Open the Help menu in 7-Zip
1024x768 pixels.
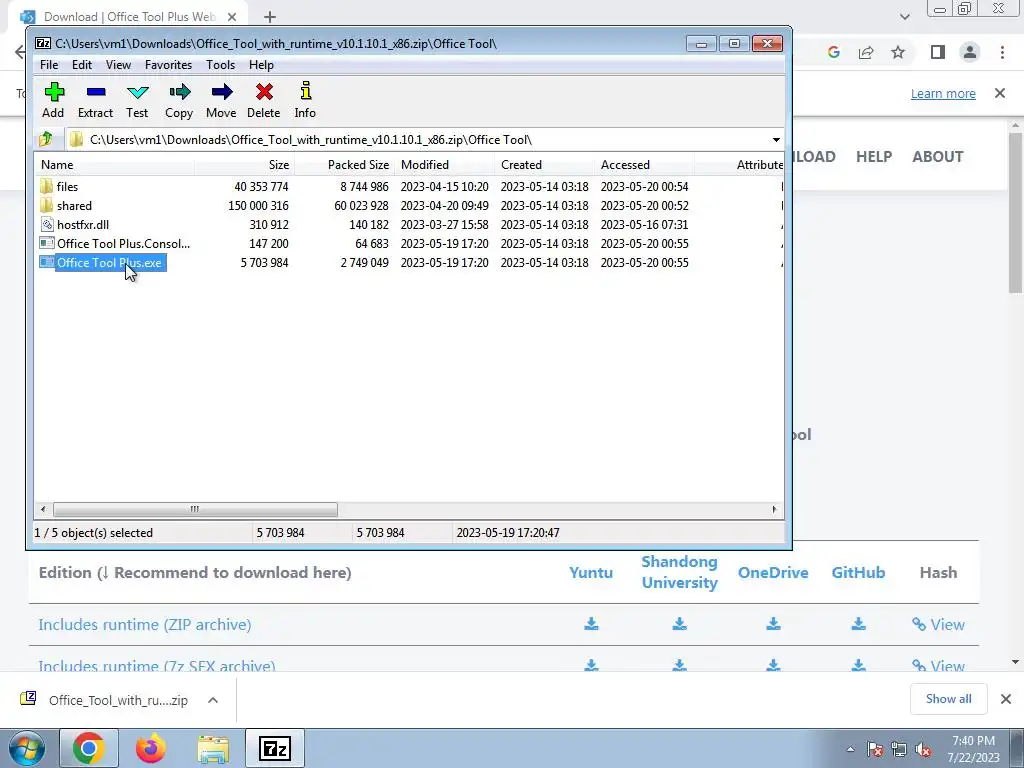[261, 65]
